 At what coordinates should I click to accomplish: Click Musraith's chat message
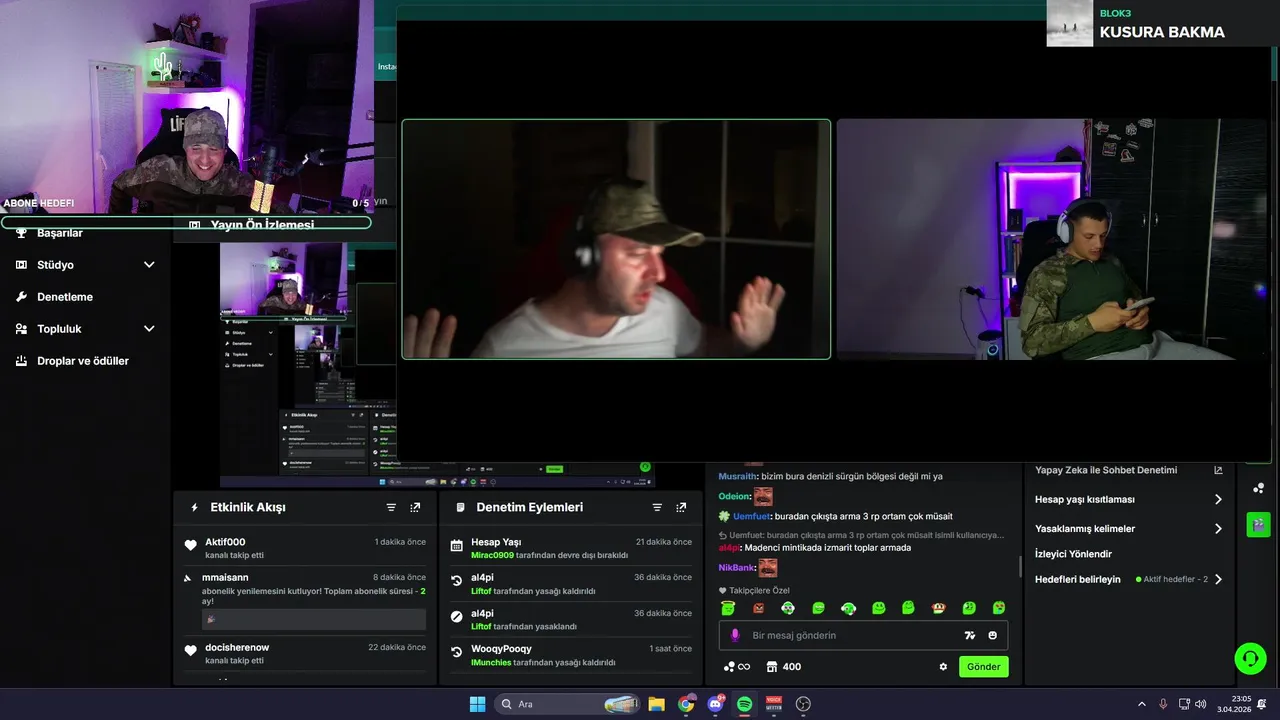(830, 476)
